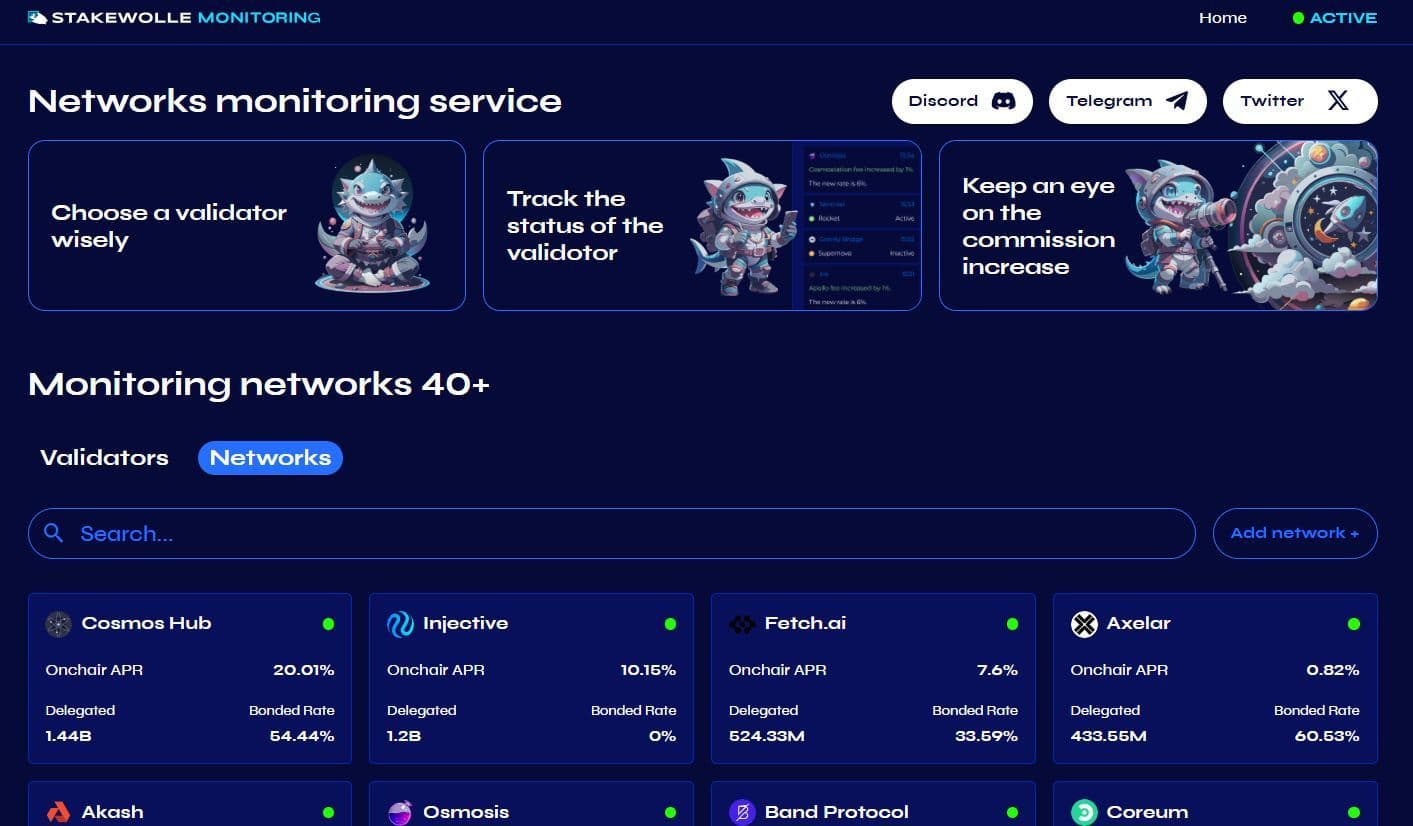Open the Axelar network name

tap(1138, 623)
